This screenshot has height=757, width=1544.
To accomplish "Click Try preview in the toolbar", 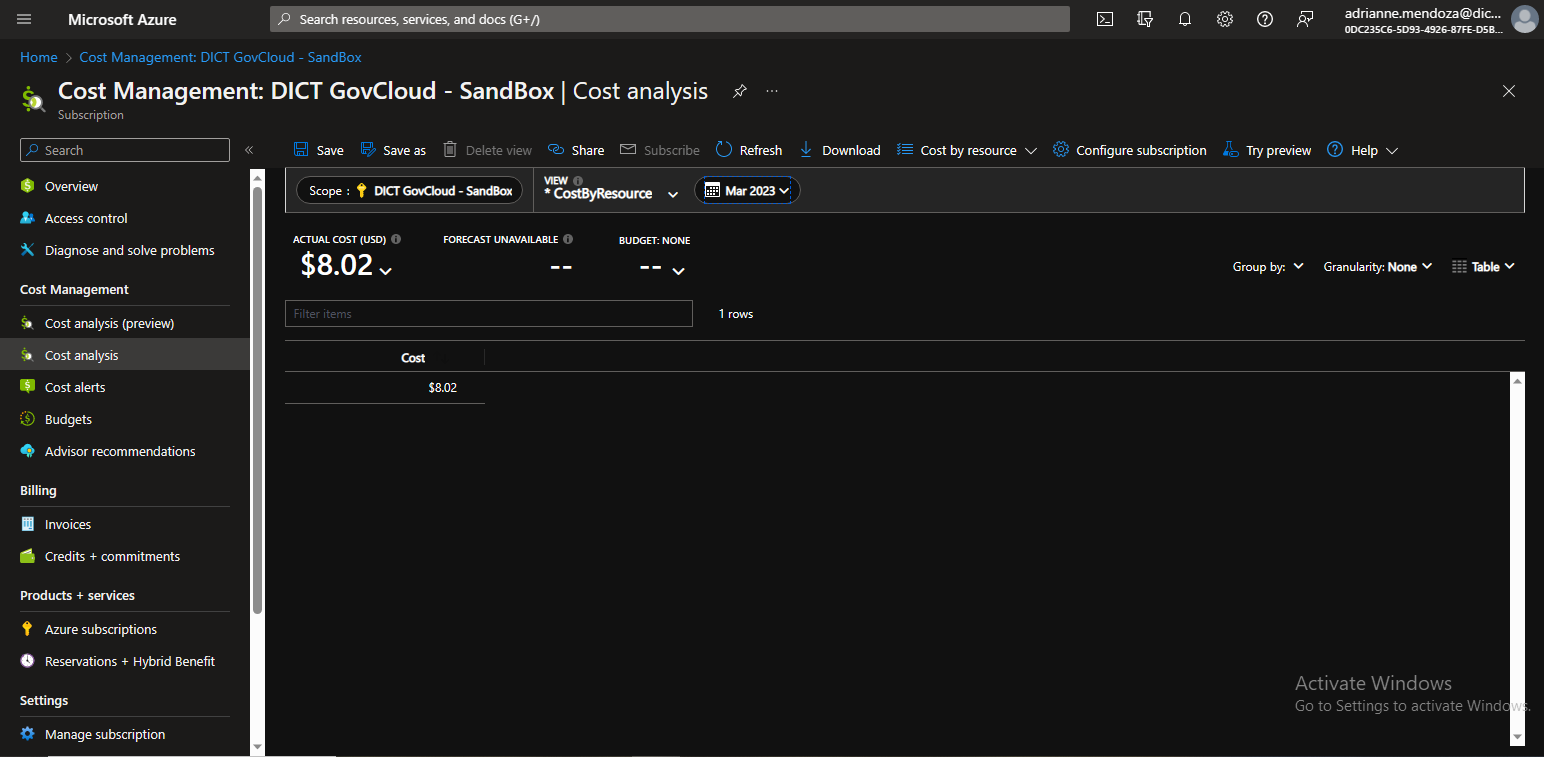I will click(1267, 150).
